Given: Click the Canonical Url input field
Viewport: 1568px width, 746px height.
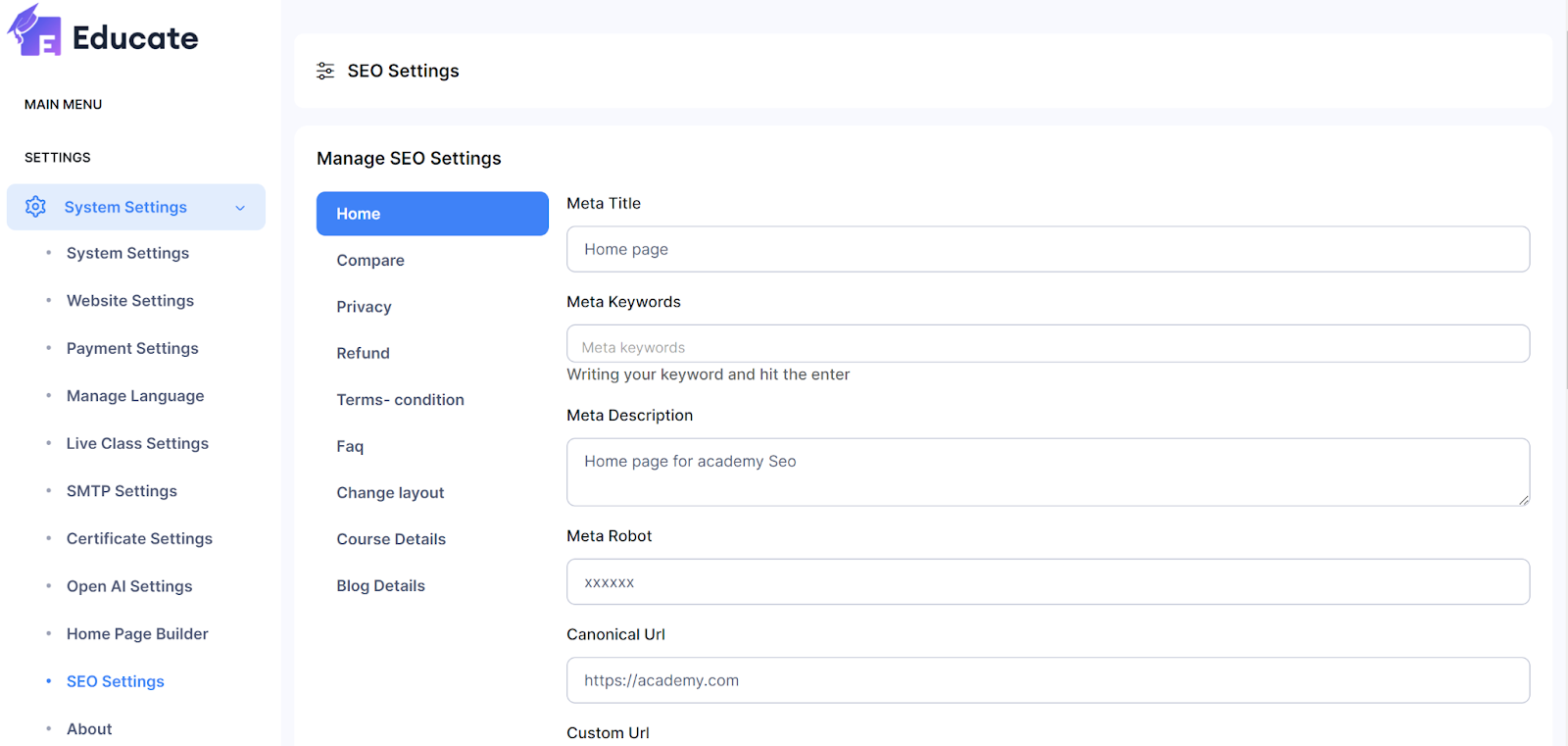Looking at the screenshot, I should coord(1048,680).
